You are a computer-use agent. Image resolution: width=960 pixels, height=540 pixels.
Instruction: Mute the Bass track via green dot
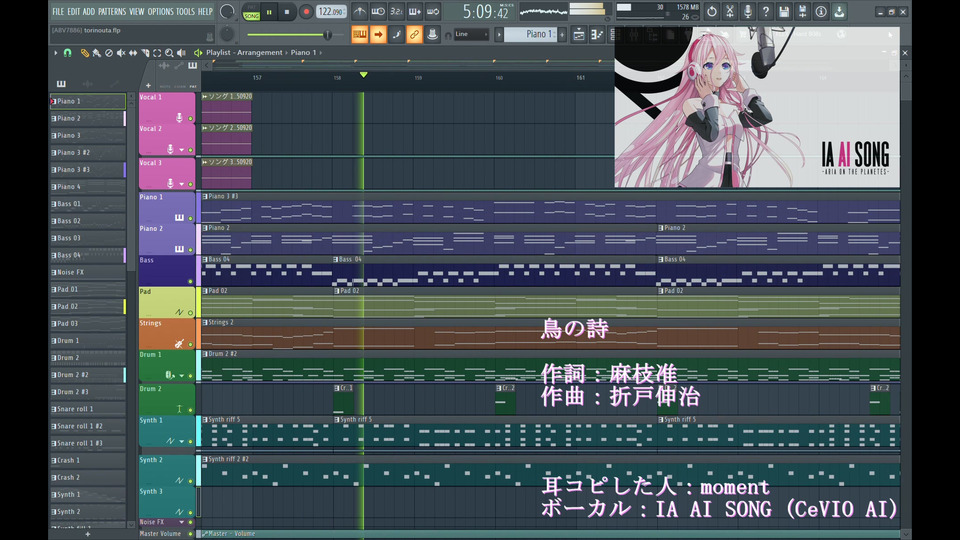190,282
